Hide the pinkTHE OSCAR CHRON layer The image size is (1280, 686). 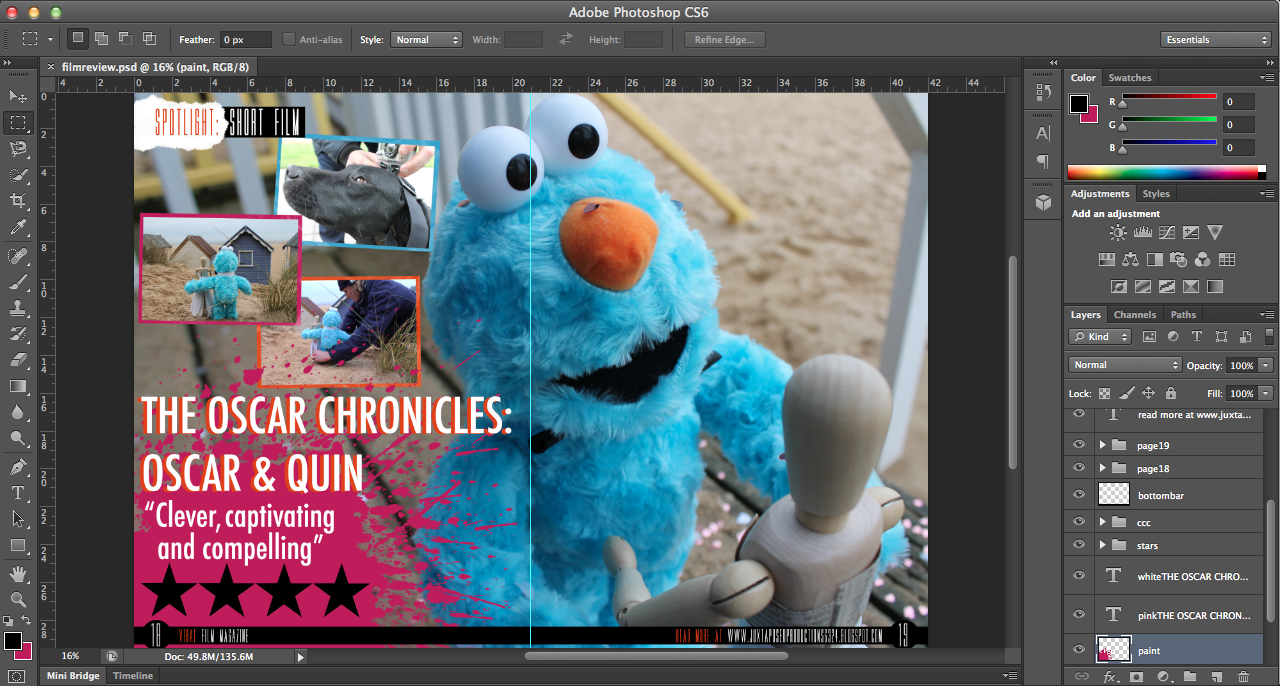point(1078,614)
